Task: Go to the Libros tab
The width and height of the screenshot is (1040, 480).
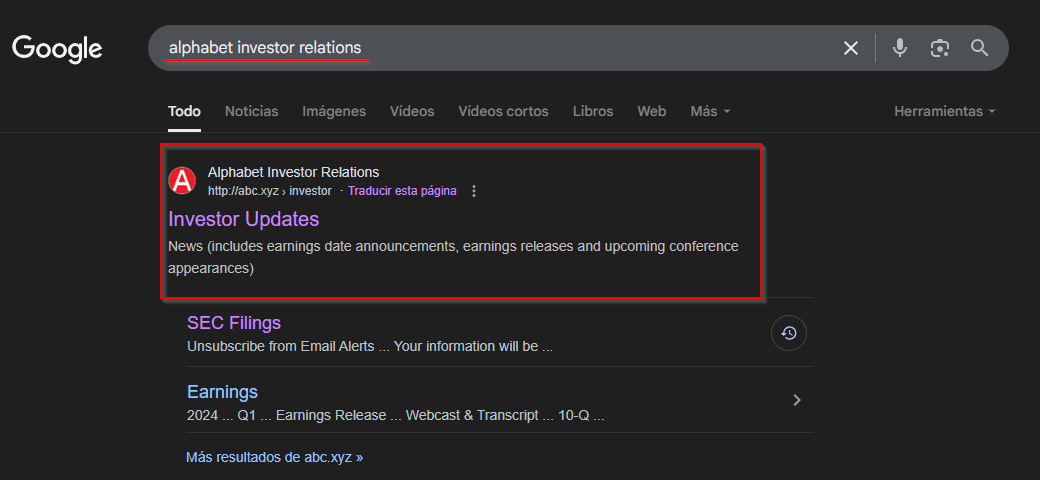Action: point(593,111)
